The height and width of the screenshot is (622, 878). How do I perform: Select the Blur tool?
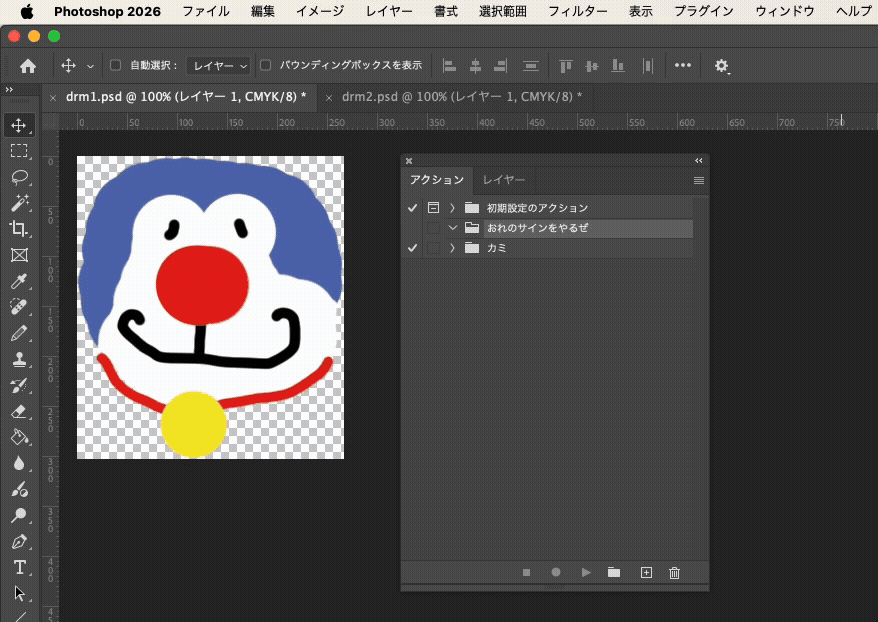(19, 463)
